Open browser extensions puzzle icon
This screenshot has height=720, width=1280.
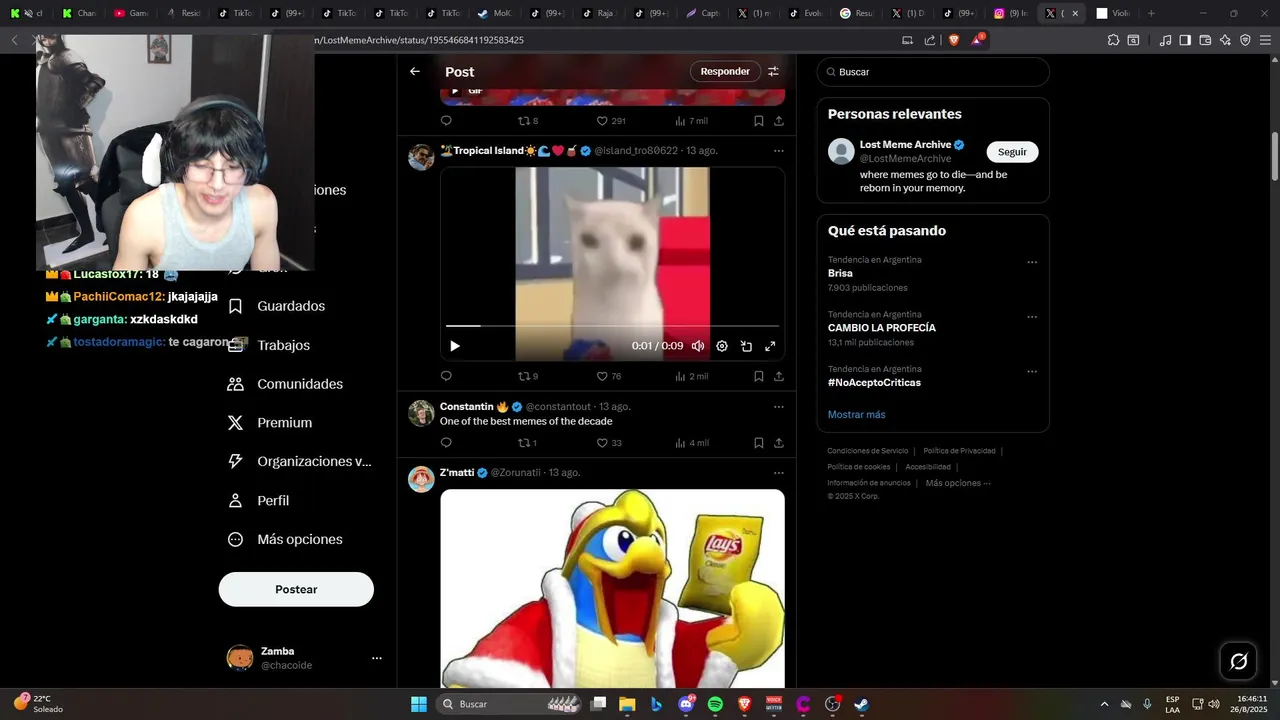pyautogui.click(x=1113, y=40)
